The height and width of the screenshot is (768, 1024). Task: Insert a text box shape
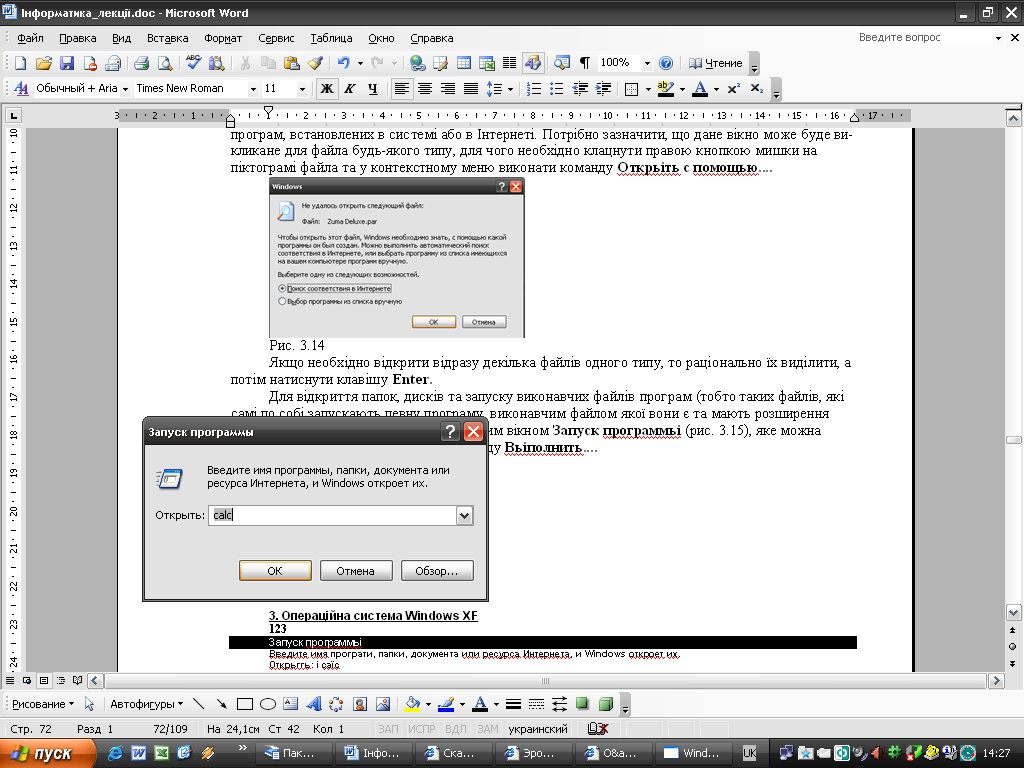(291, 704)
